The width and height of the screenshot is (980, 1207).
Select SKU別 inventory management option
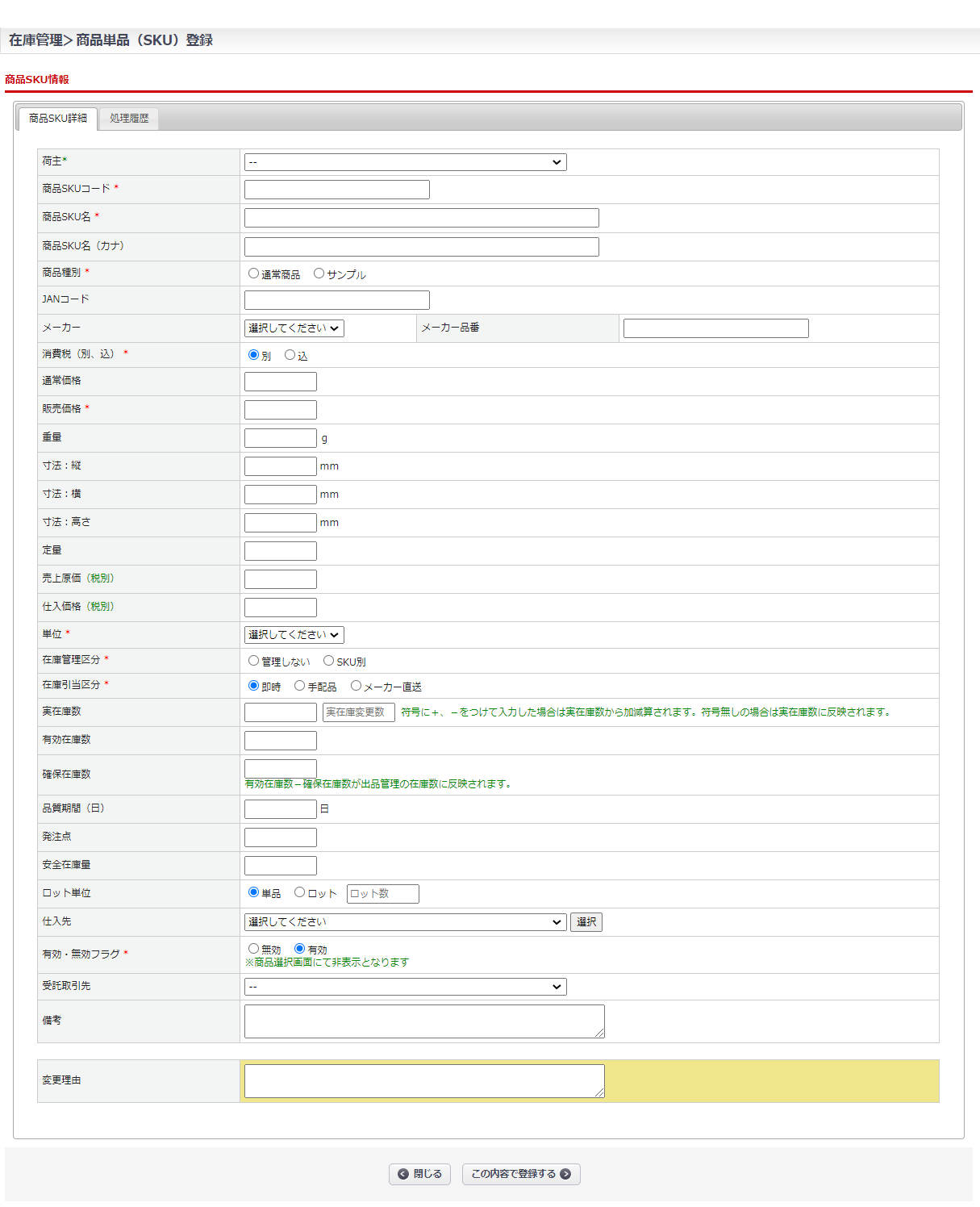coord(329,661)
